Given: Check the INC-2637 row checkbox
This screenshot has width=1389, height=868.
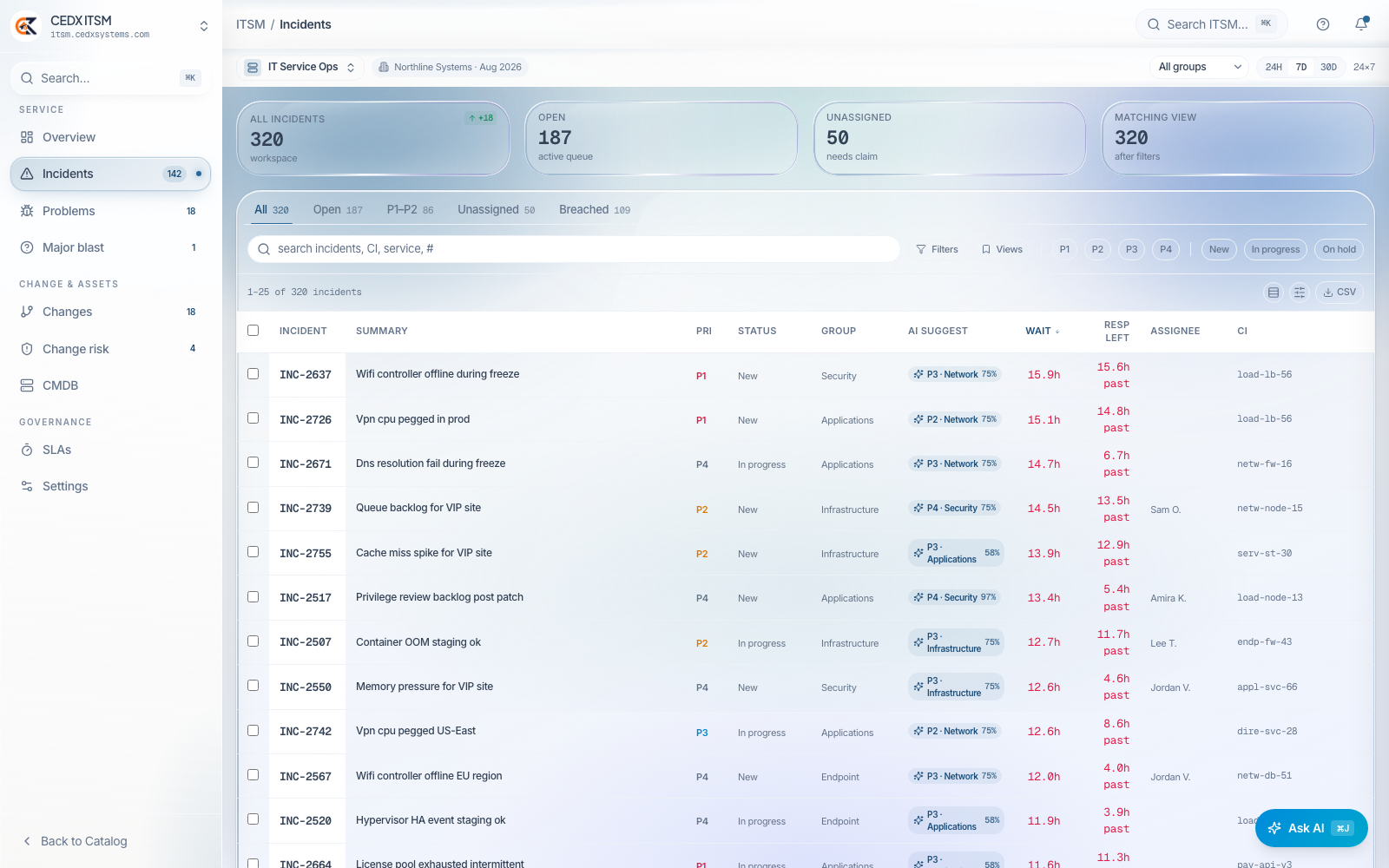Looking at the screenshot, I should (x=253, y=373).
